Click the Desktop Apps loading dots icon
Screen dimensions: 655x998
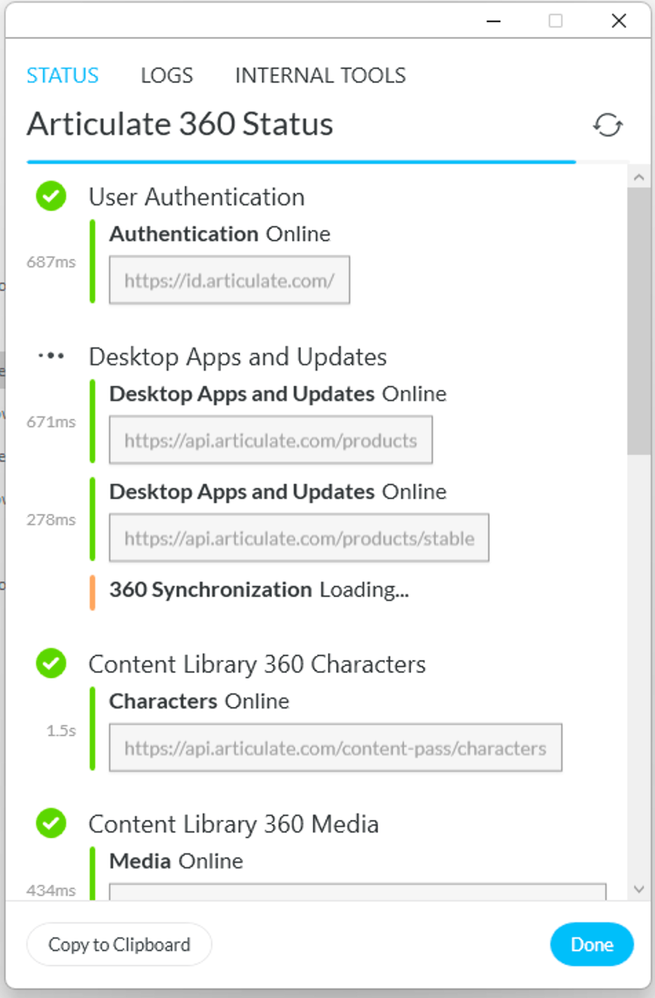(51, 356)
